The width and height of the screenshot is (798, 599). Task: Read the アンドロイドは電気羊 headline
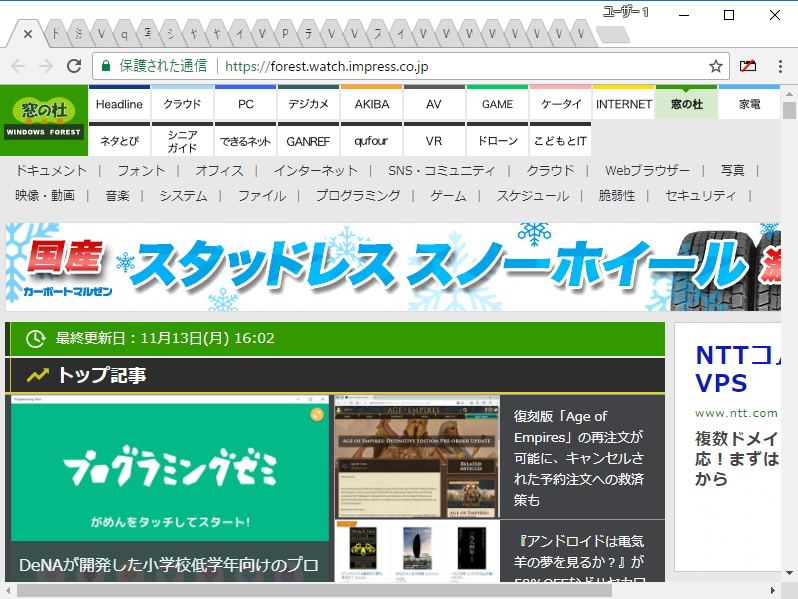coord(579,559)
